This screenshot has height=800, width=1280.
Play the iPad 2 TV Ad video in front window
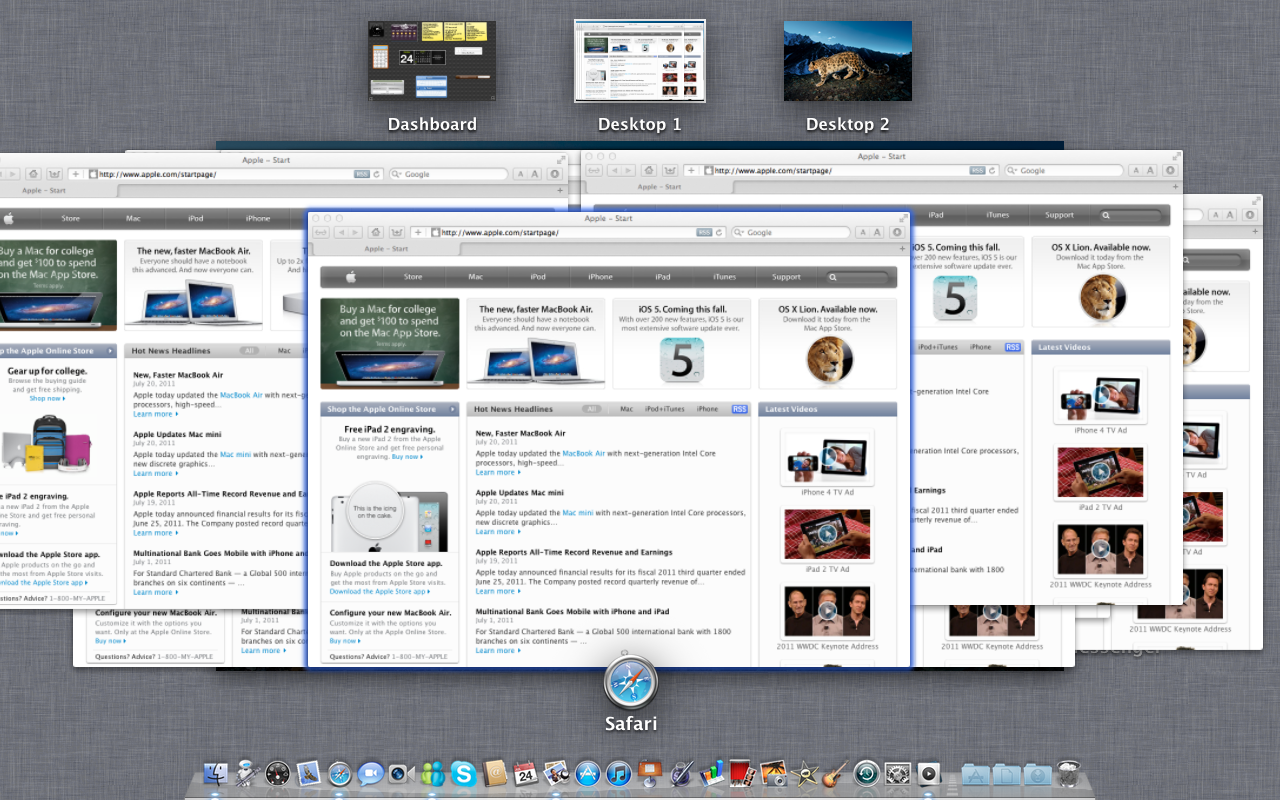click(828, 534)
